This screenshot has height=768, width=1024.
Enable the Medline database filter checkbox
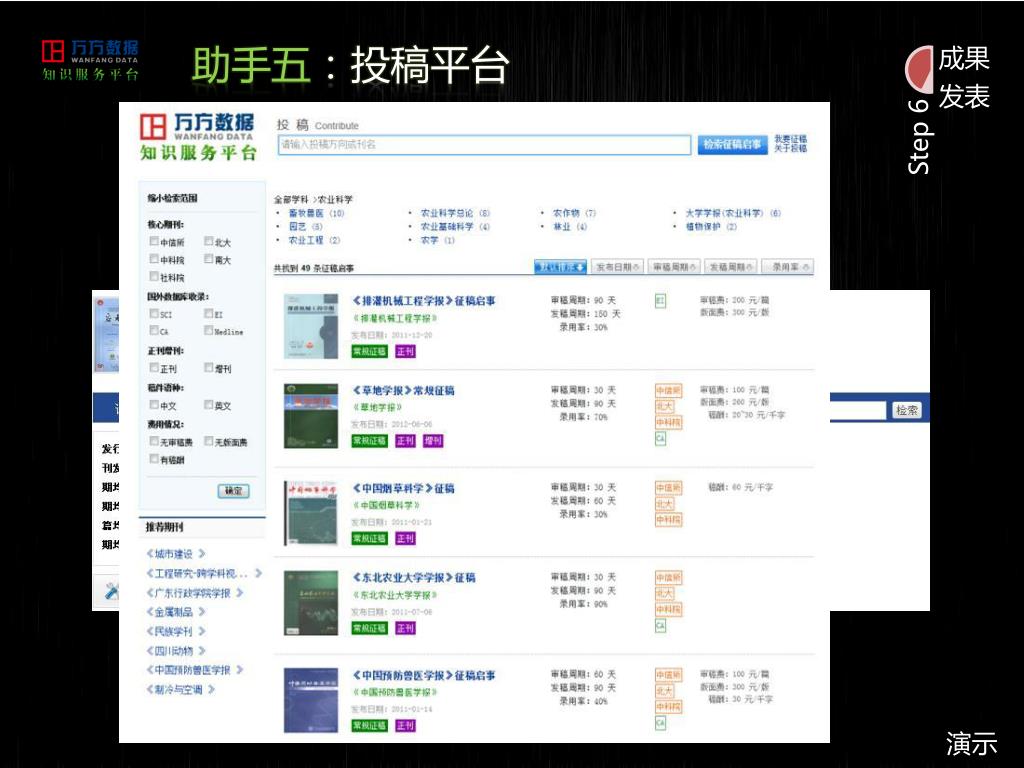(x=208, y=331)
